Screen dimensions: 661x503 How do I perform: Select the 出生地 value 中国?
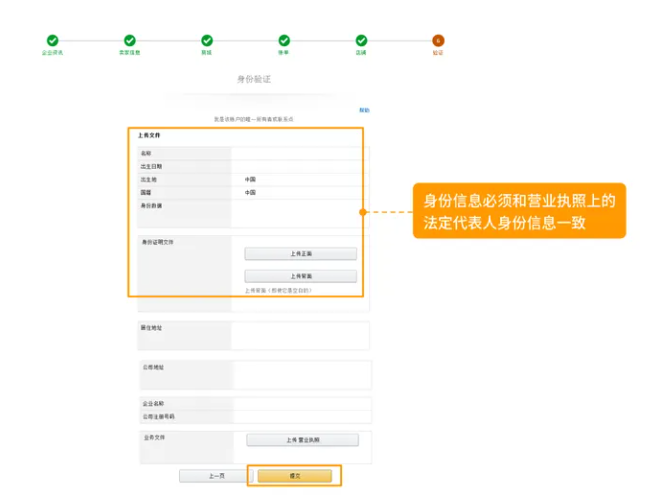pos(251,179)
